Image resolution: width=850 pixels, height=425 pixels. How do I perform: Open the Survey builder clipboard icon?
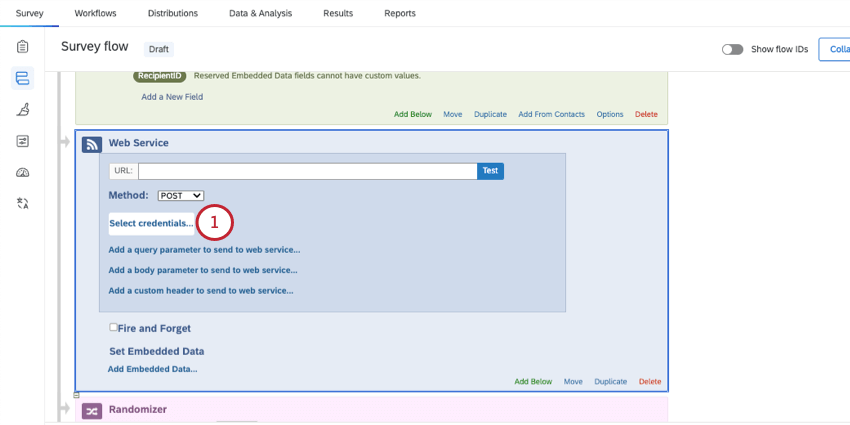[22, 47]
